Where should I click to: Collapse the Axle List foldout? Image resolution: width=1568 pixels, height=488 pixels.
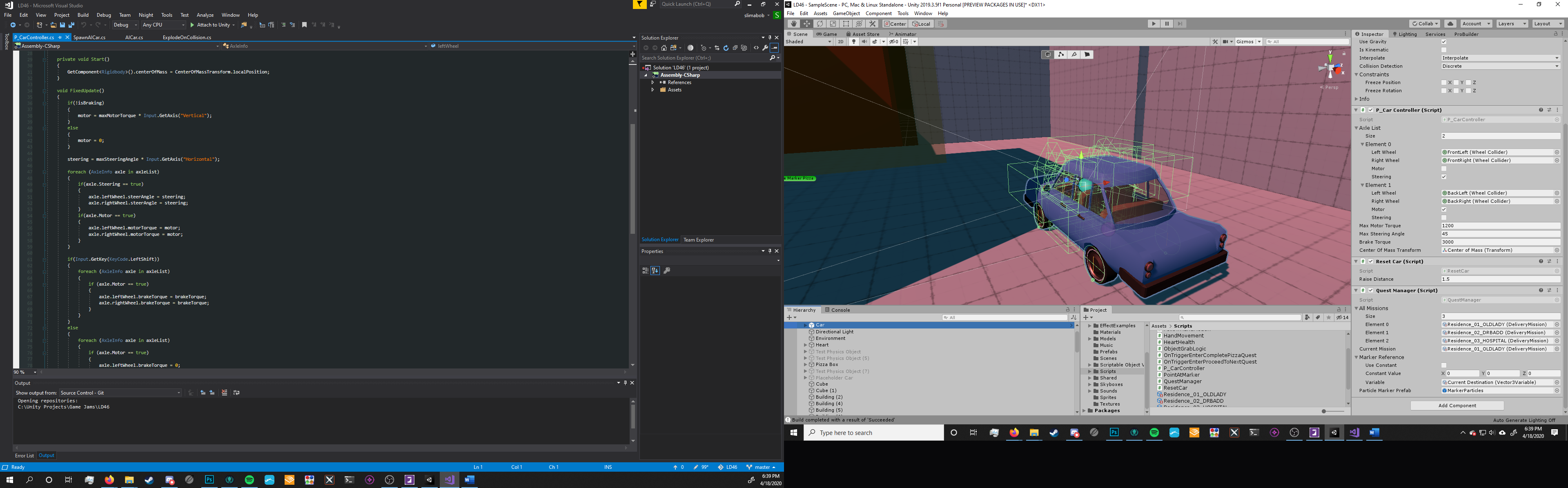click(x=1357, y=128)
